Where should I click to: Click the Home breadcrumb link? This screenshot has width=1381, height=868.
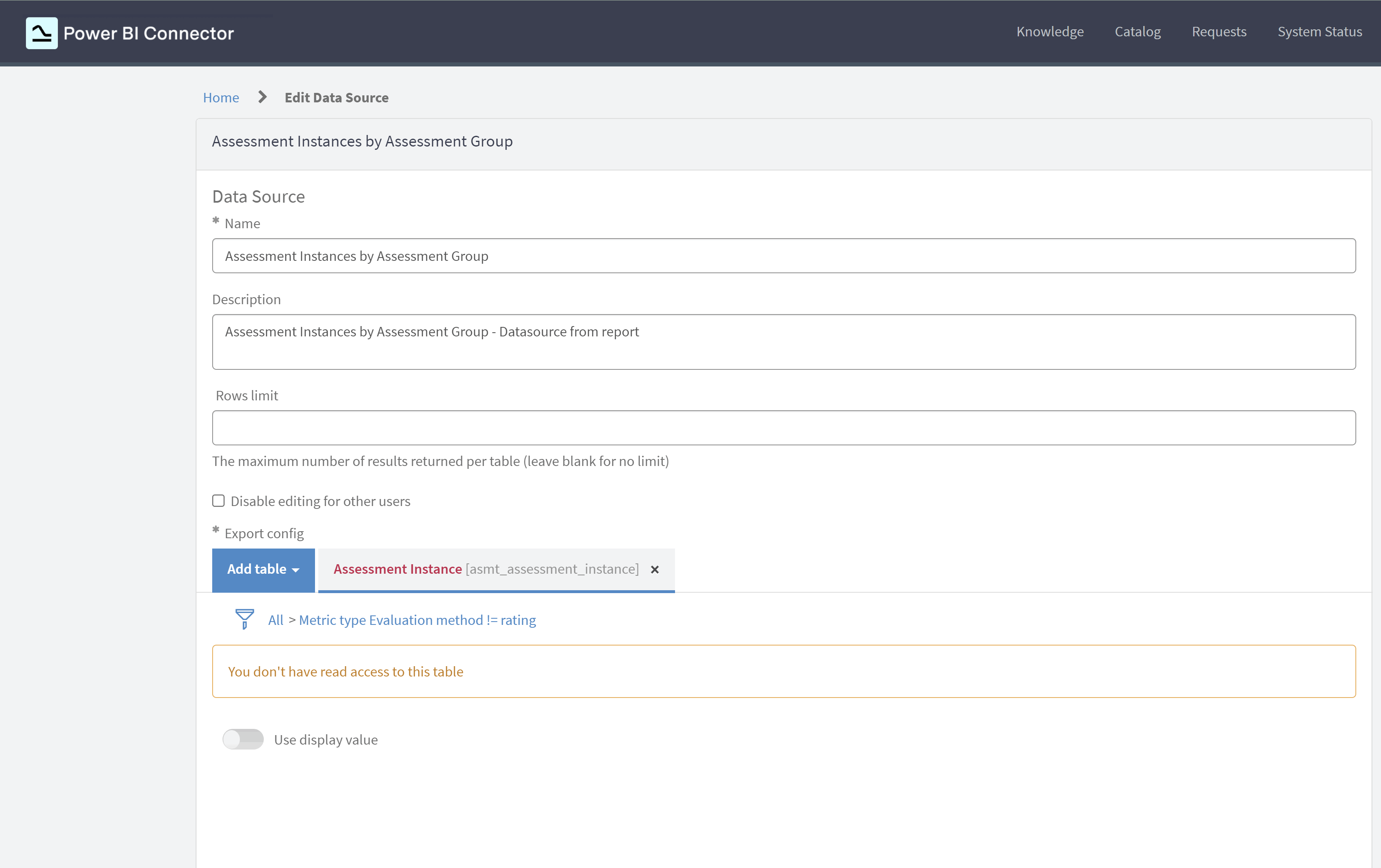(x=221, y=97)
